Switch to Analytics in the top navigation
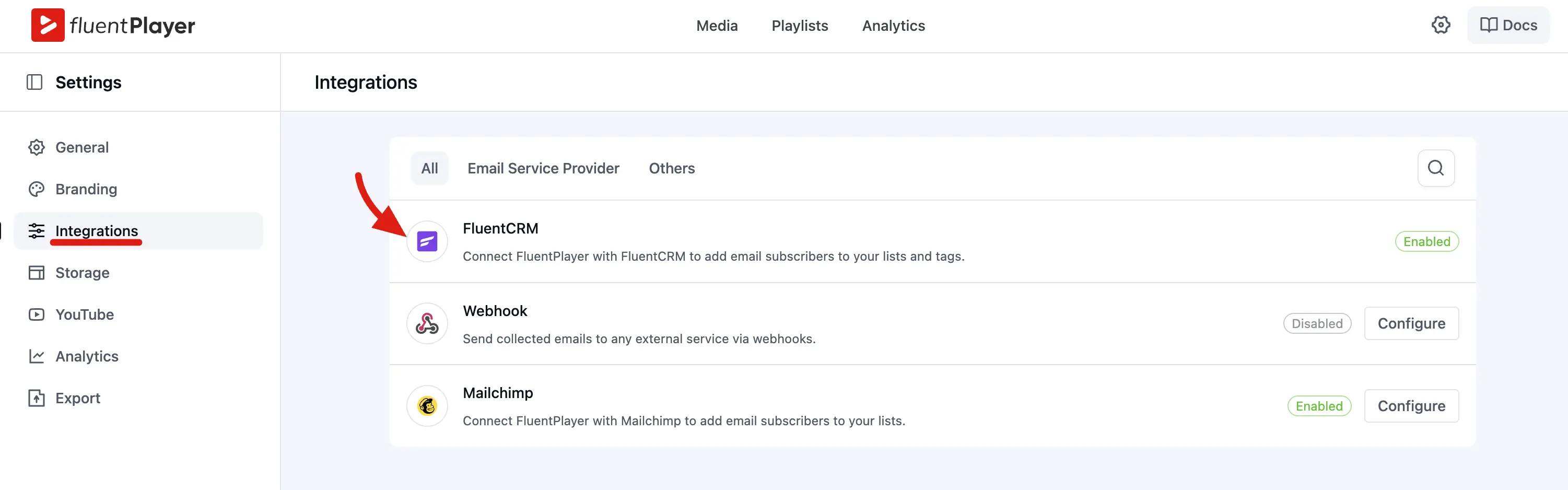 (x=893, y=26)
